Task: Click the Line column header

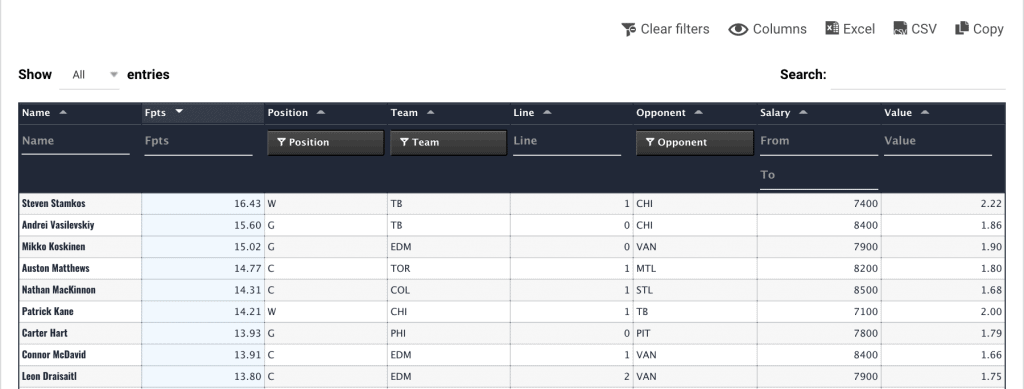Action: pos(571,113)
